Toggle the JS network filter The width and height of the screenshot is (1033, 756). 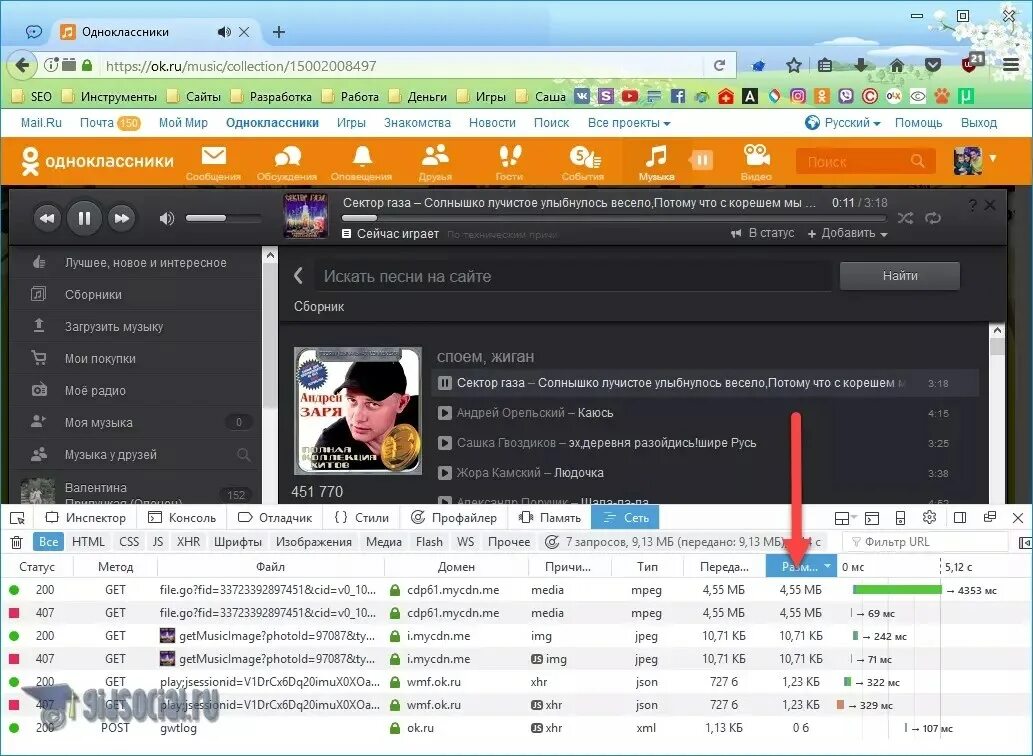[157, 542]
